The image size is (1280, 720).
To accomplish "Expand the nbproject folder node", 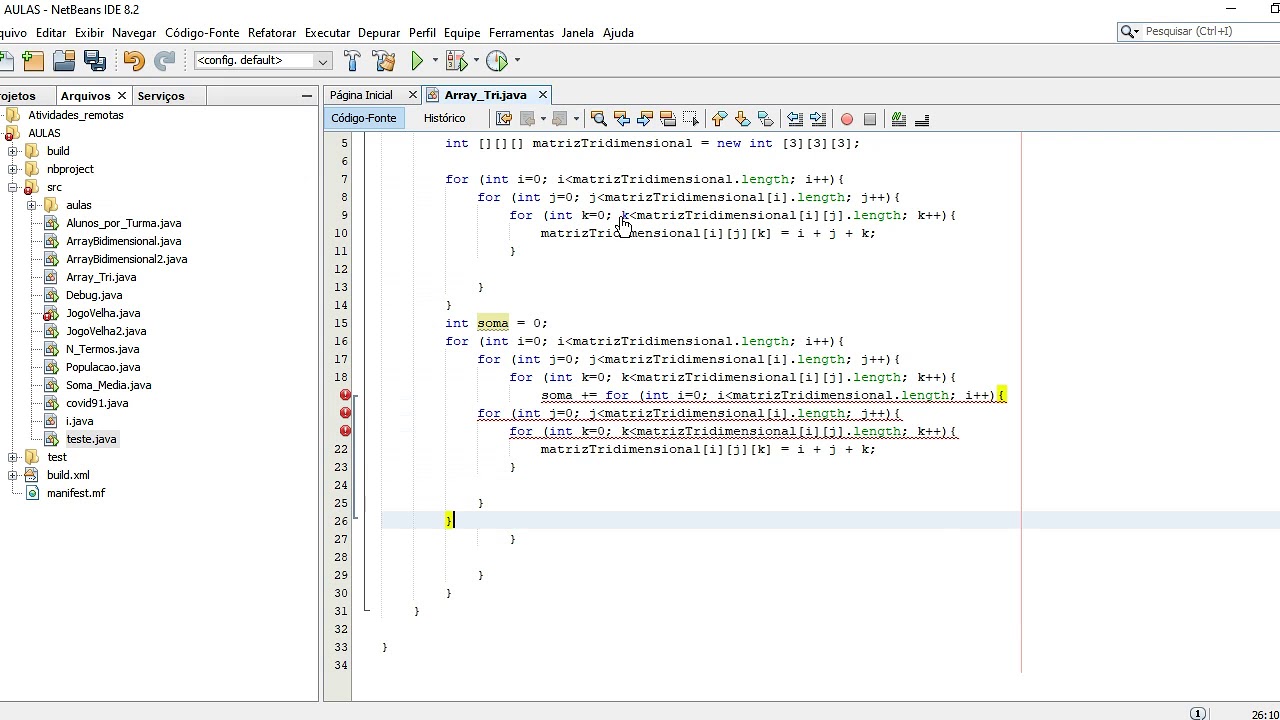I will tap(13, 169).
